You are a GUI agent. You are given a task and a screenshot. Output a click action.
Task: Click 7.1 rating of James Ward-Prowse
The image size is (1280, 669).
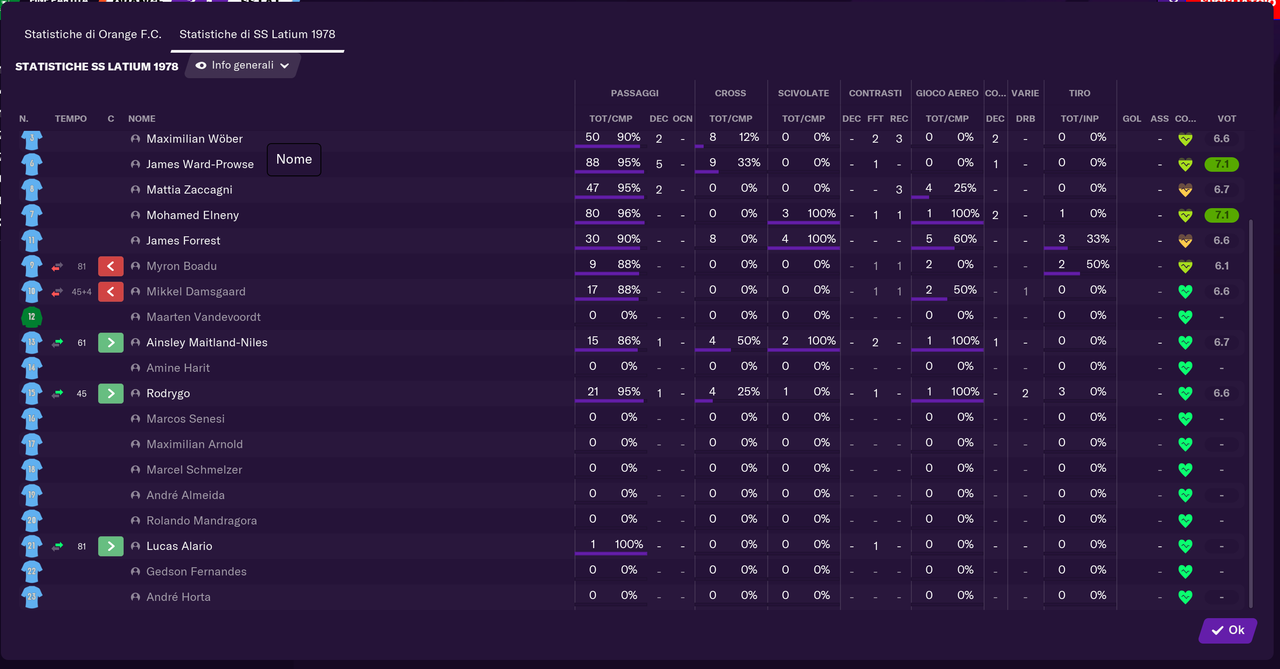1221,164
